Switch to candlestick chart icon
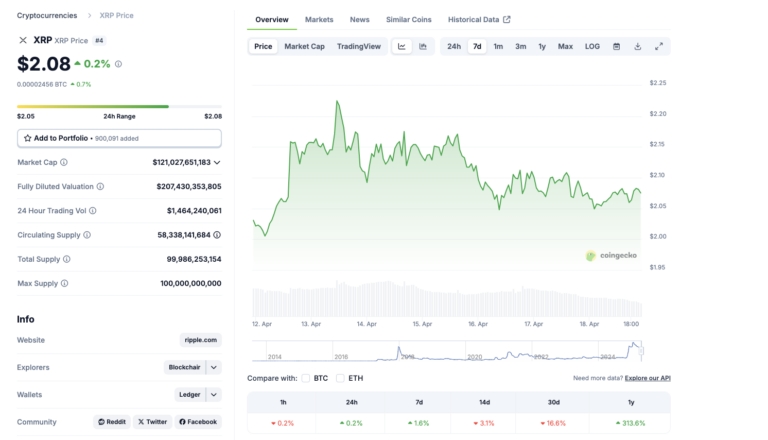This screenshot has width=768, height=440. (423, 47)
